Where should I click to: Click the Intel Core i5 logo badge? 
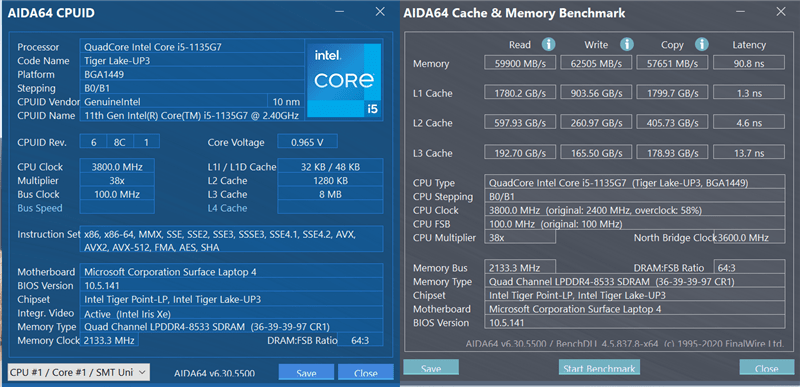pos(344,80)
